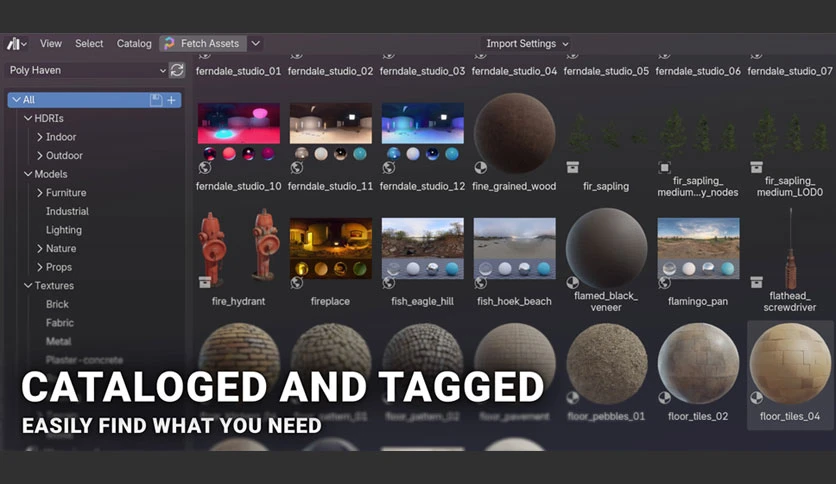Select the Fabric texture catalog
Image resolution: width=836 pixels, height=484 pixels.
(60, 323)
